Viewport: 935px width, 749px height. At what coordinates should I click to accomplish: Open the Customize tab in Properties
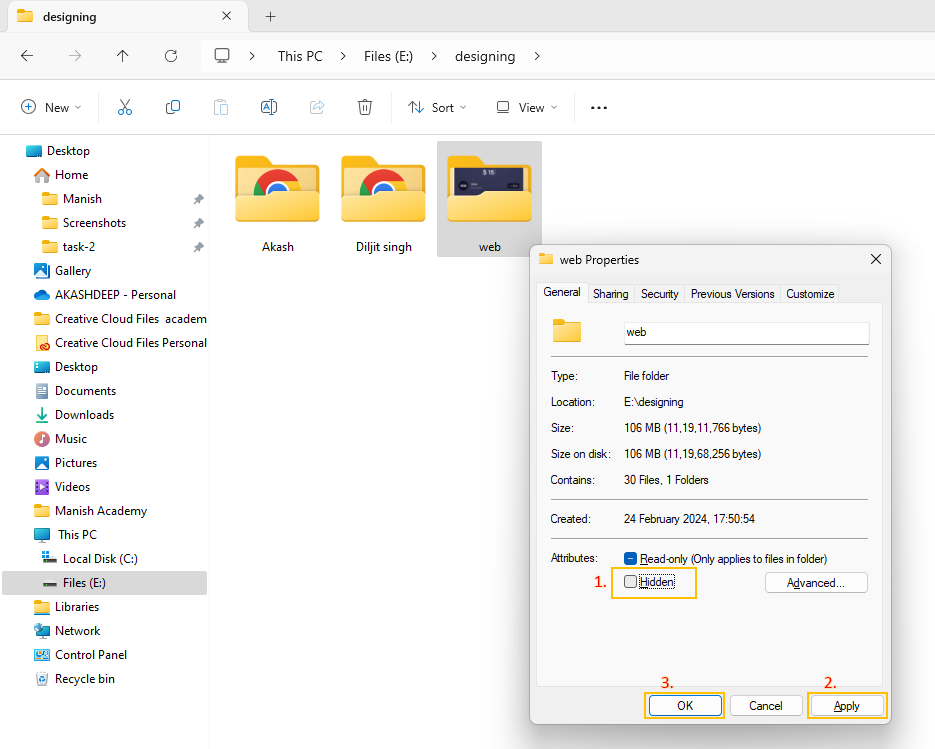click(x=809, y=294)
